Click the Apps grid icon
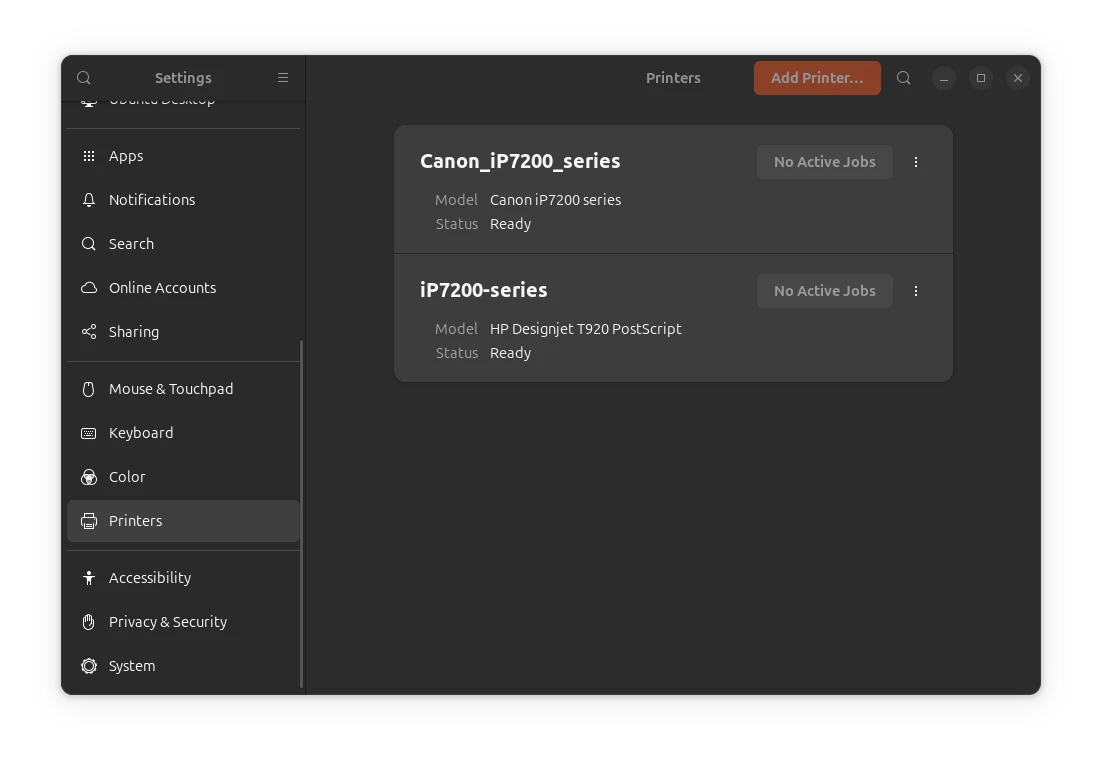The image size is (1102, 762). 89,156
